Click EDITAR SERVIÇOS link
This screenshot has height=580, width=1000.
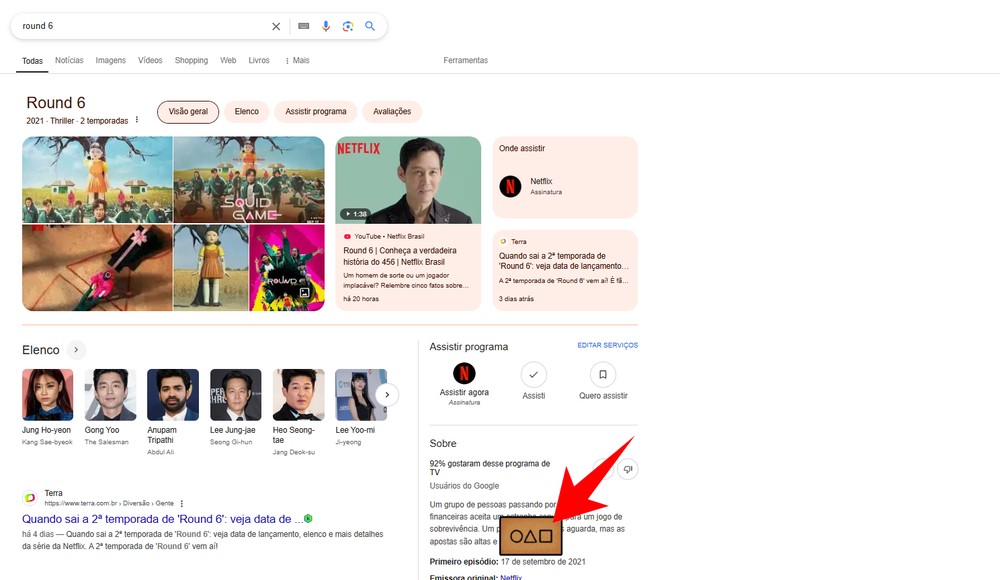(x=607, y=345)
